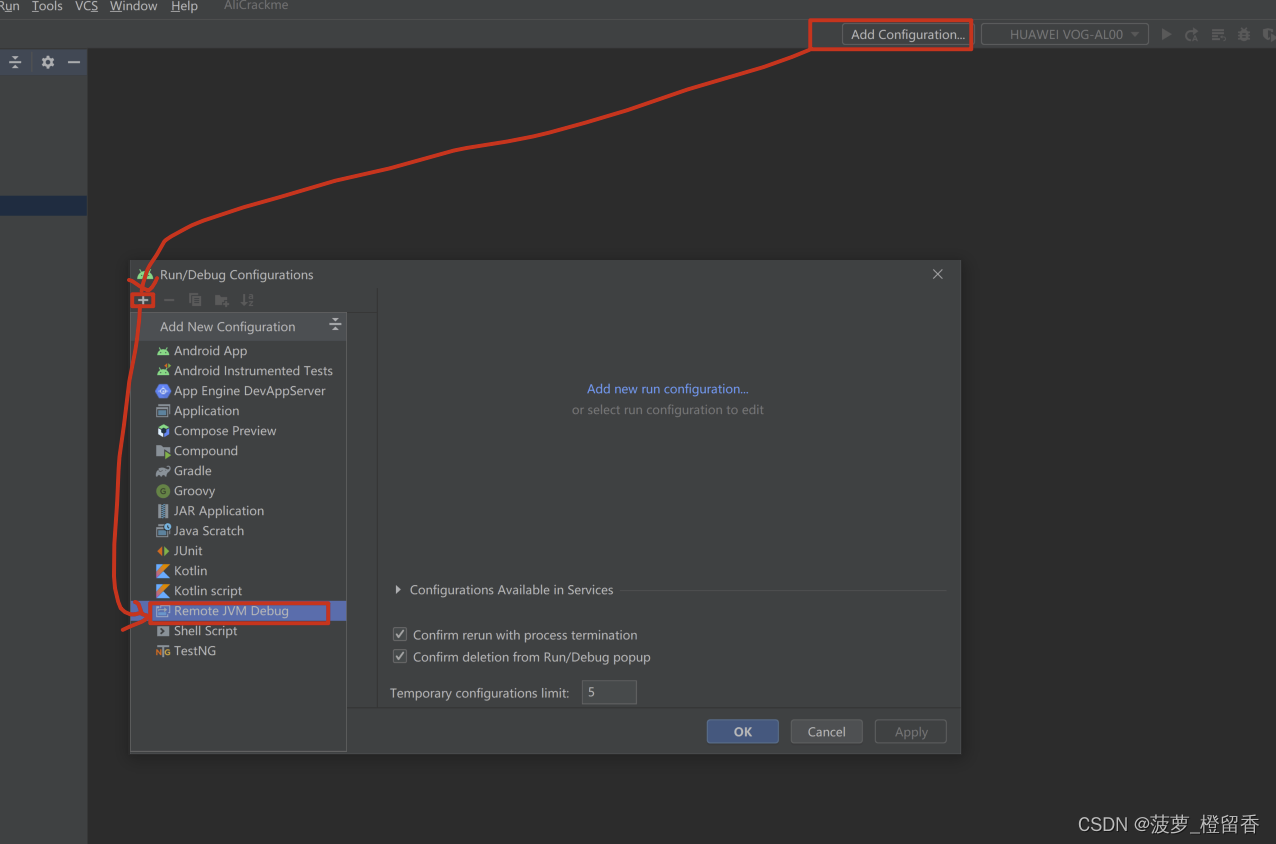Toggle Confirm deletion from Run/Debug popup checkbox
The height and width of the screenshot is (844, 1276).
click(x=400, y=657)
